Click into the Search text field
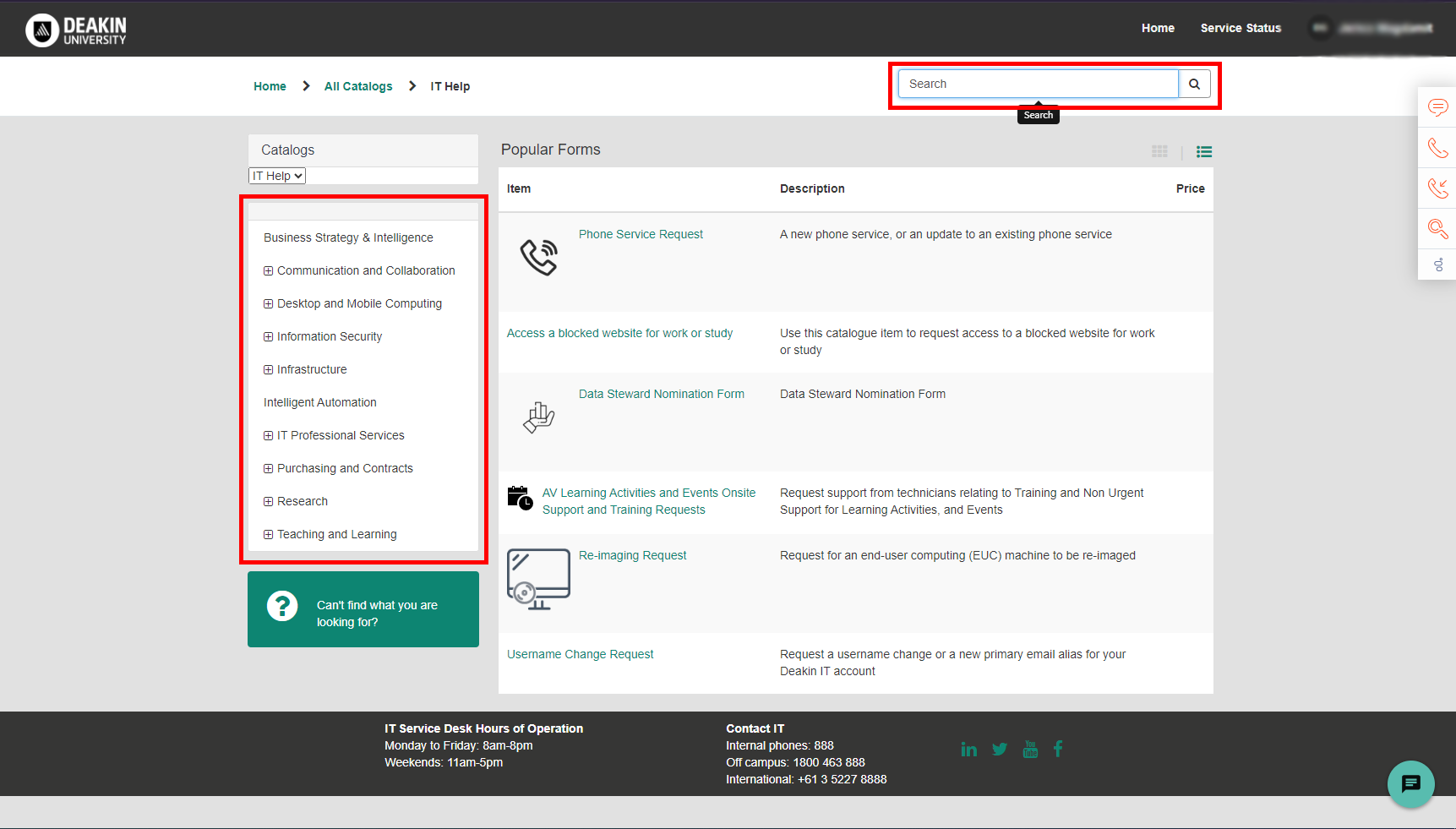Viewport: 1456px width, 829px height. [x=1038, y=84]
